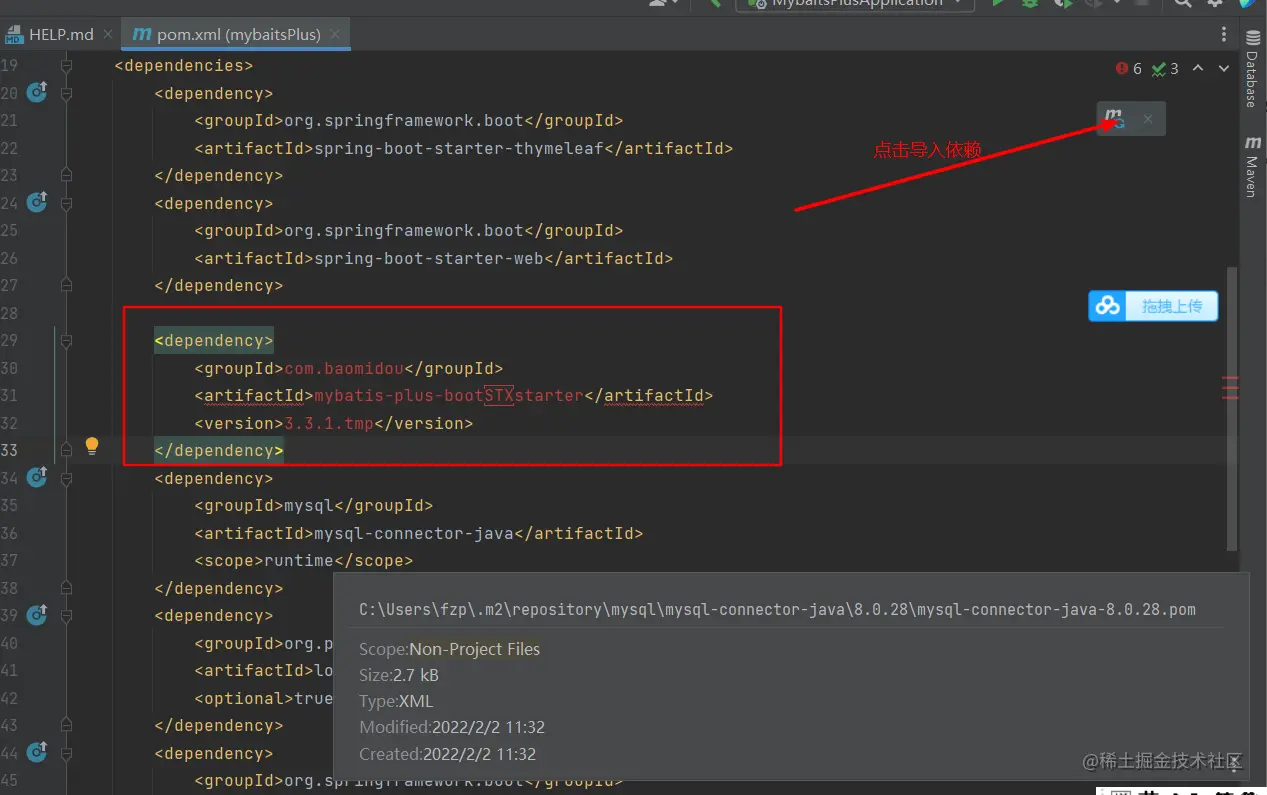Dismiss the Maven reload floating popup
Viewport: 1267px width, 795px height.
coord(1148,119)
